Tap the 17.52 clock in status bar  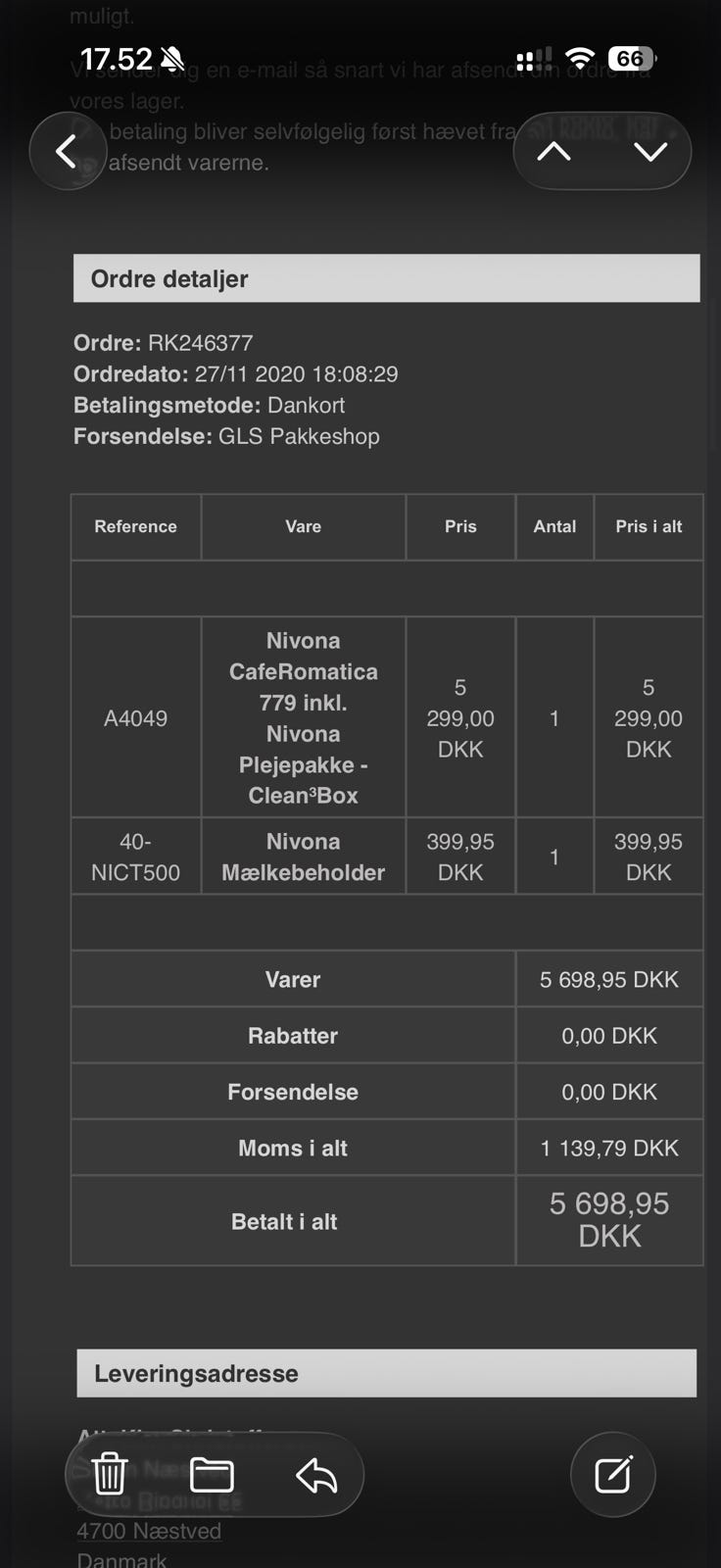tap(116, 60)
